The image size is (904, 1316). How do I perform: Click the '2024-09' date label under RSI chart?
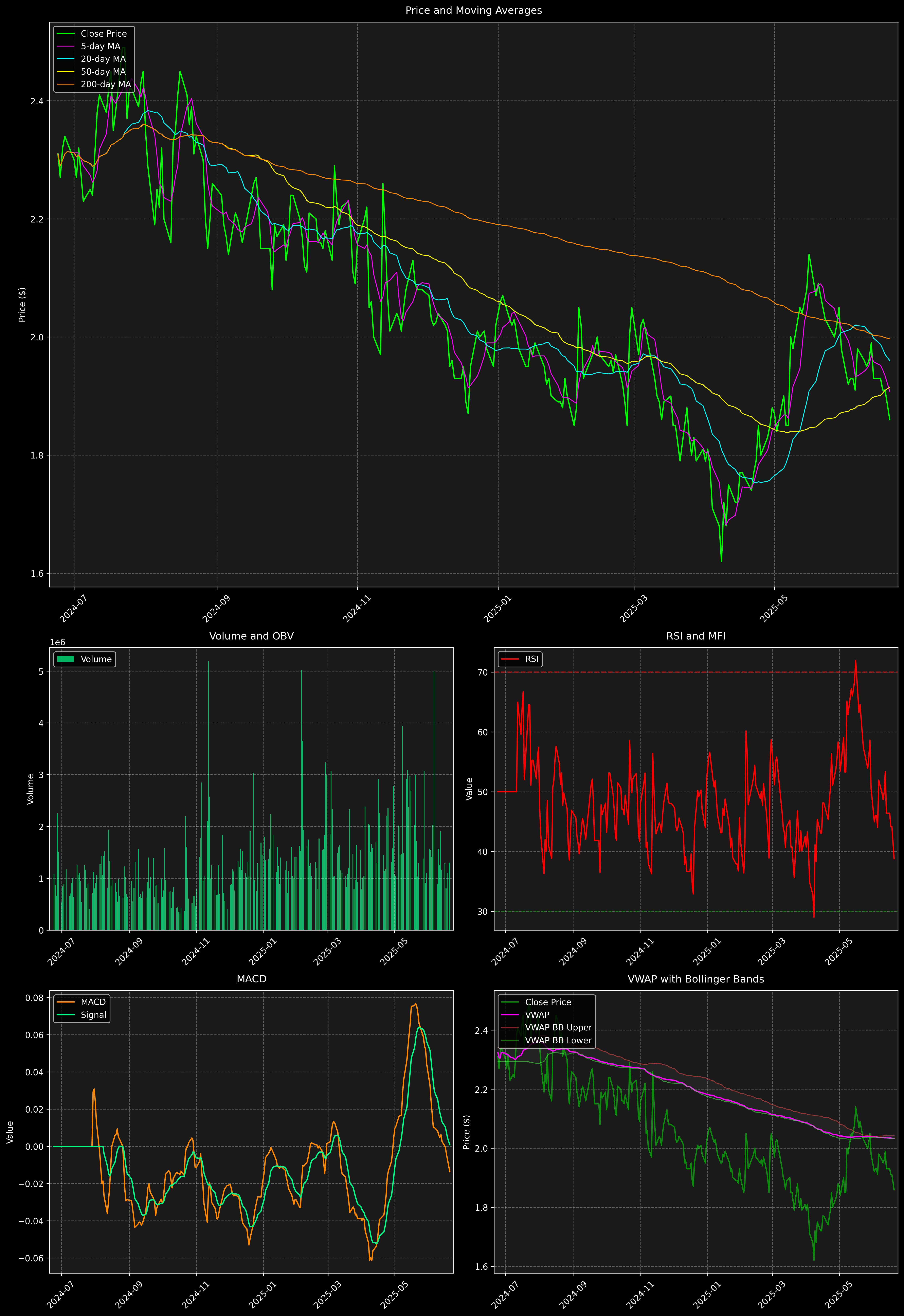tap(573, 952)
